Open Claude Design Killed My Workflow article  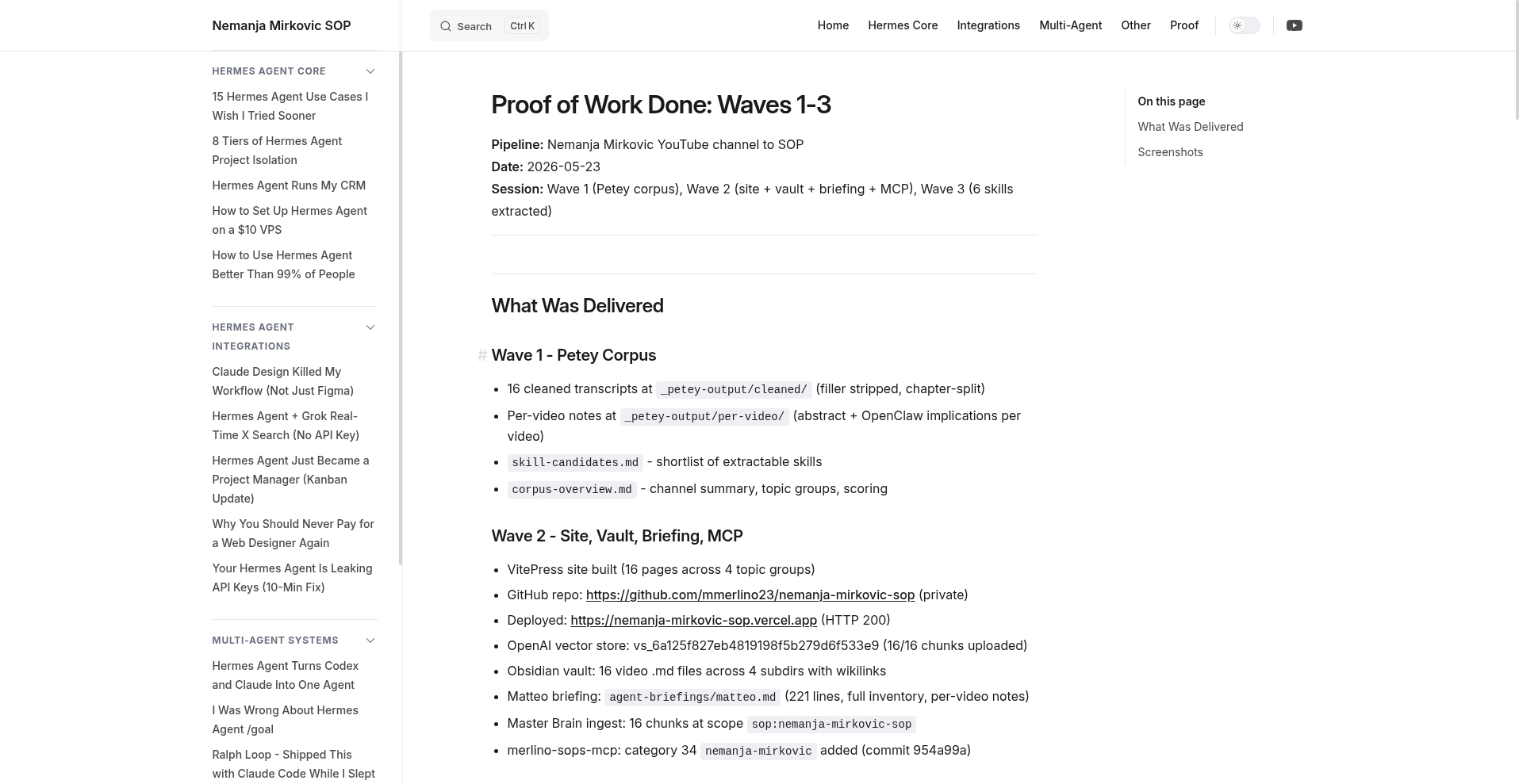click(x=282, y=381)
